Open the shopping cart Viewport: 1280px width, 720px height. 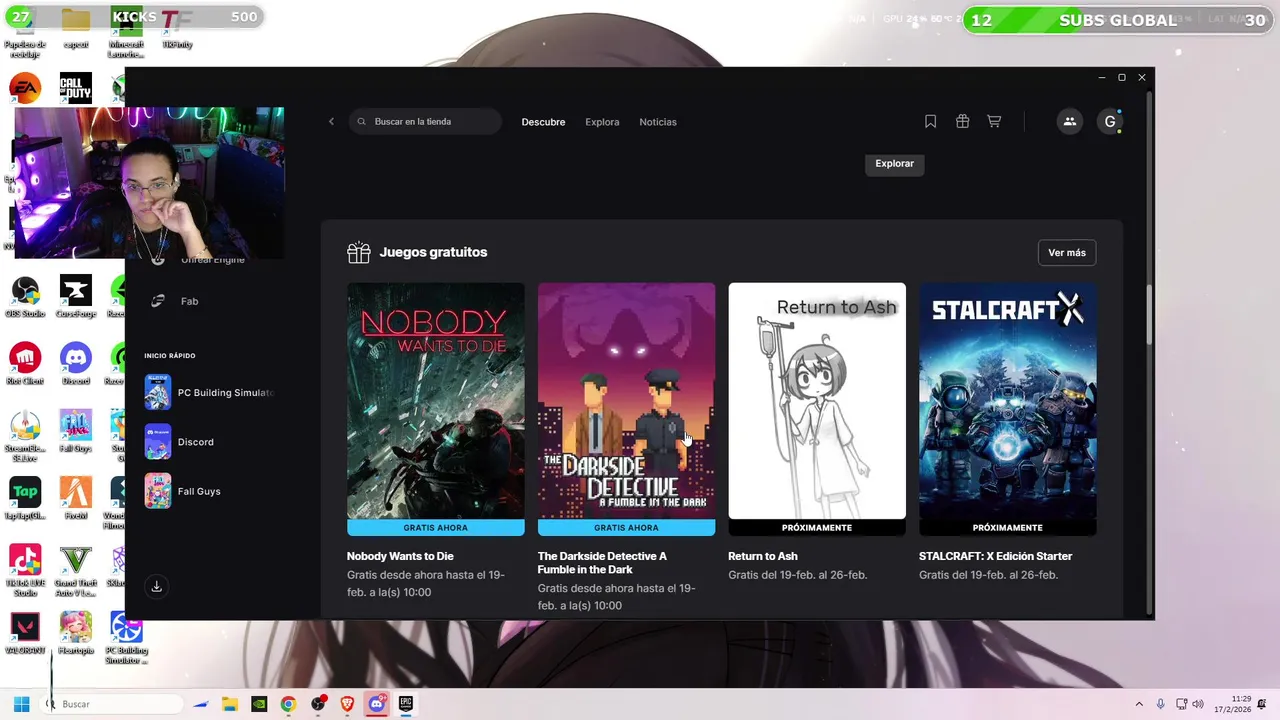[994, 121]
